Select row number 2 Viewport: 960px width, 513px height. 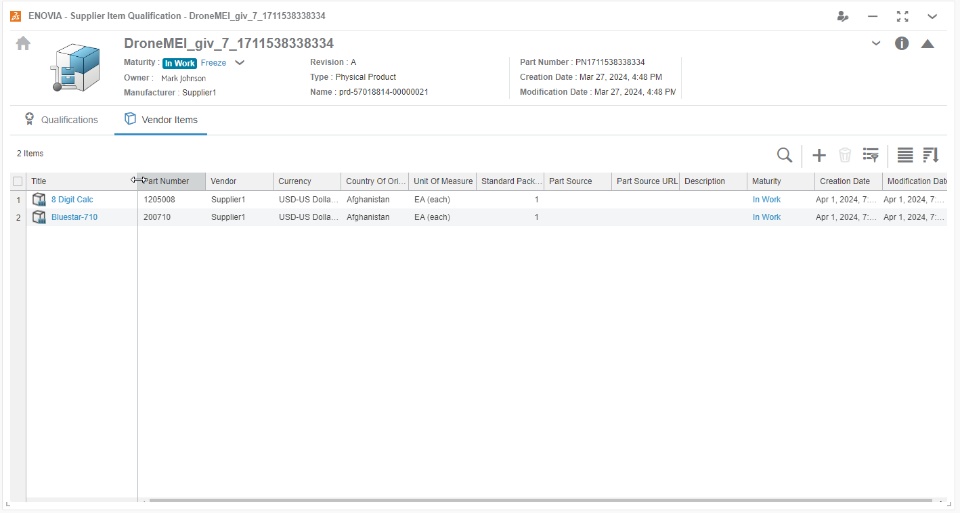pos(18,217)
